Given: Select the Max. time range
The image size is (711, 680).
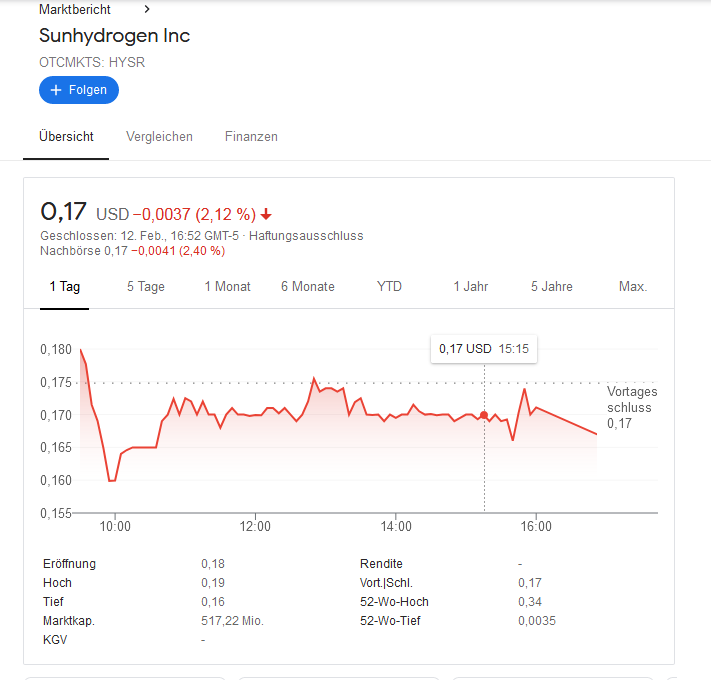Looking at the screenshot, I should [x=633, y=286].
